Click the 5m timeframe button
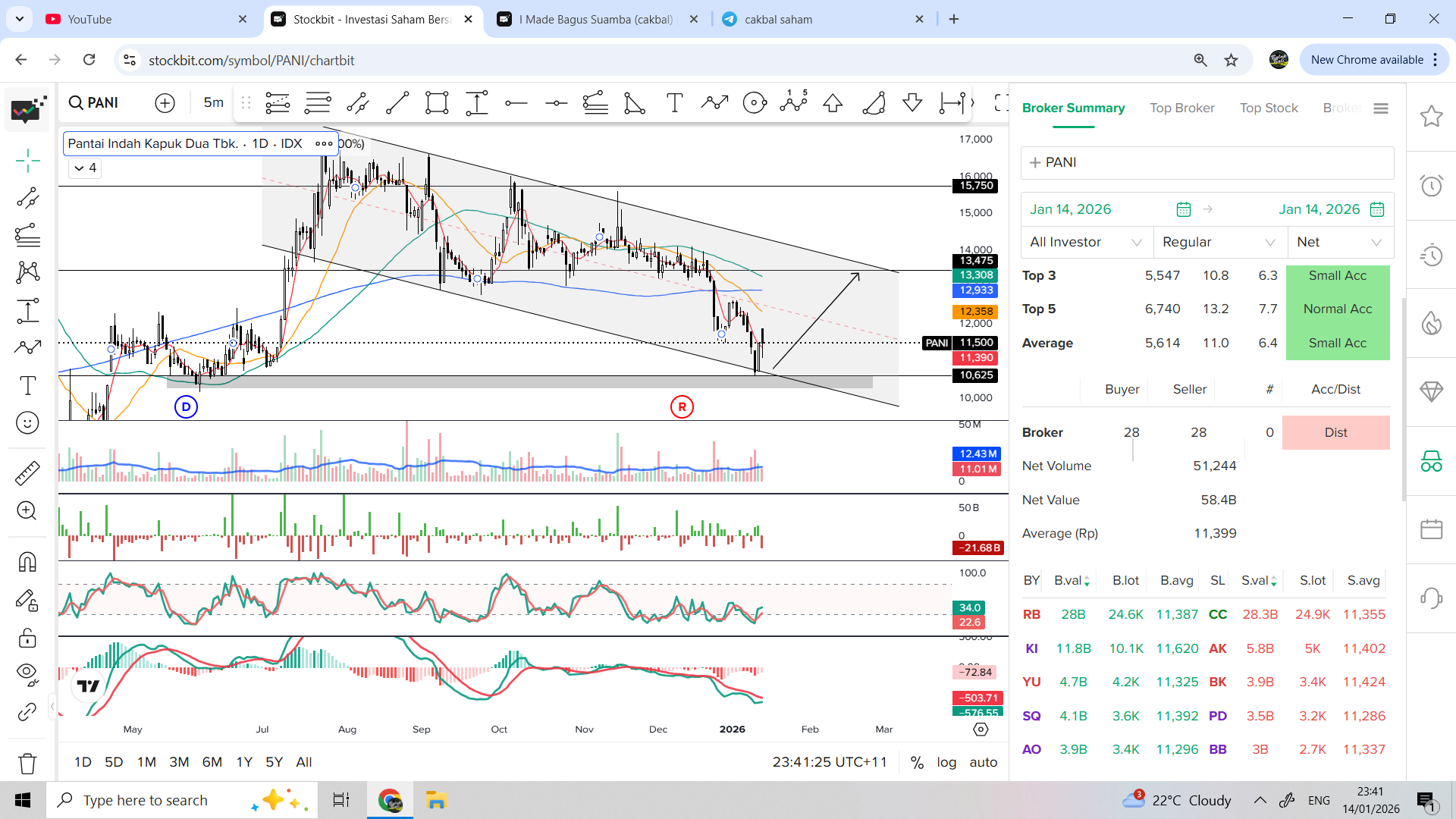Image resolution: width=1456 pixels, height=819 pixels. [214, 102]
